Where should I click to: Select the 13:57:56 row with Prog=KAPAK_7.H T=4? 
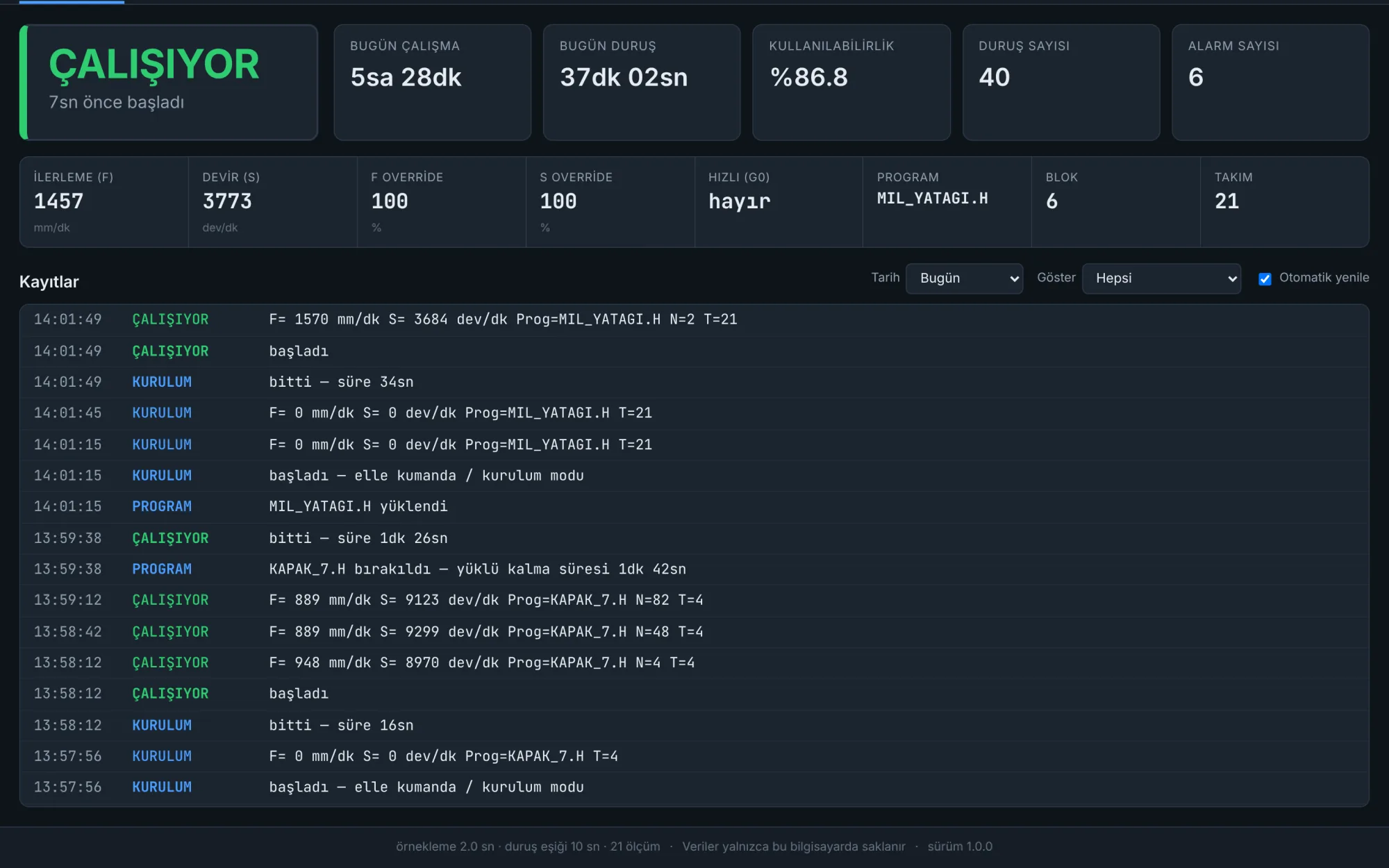tap(694, 756)
